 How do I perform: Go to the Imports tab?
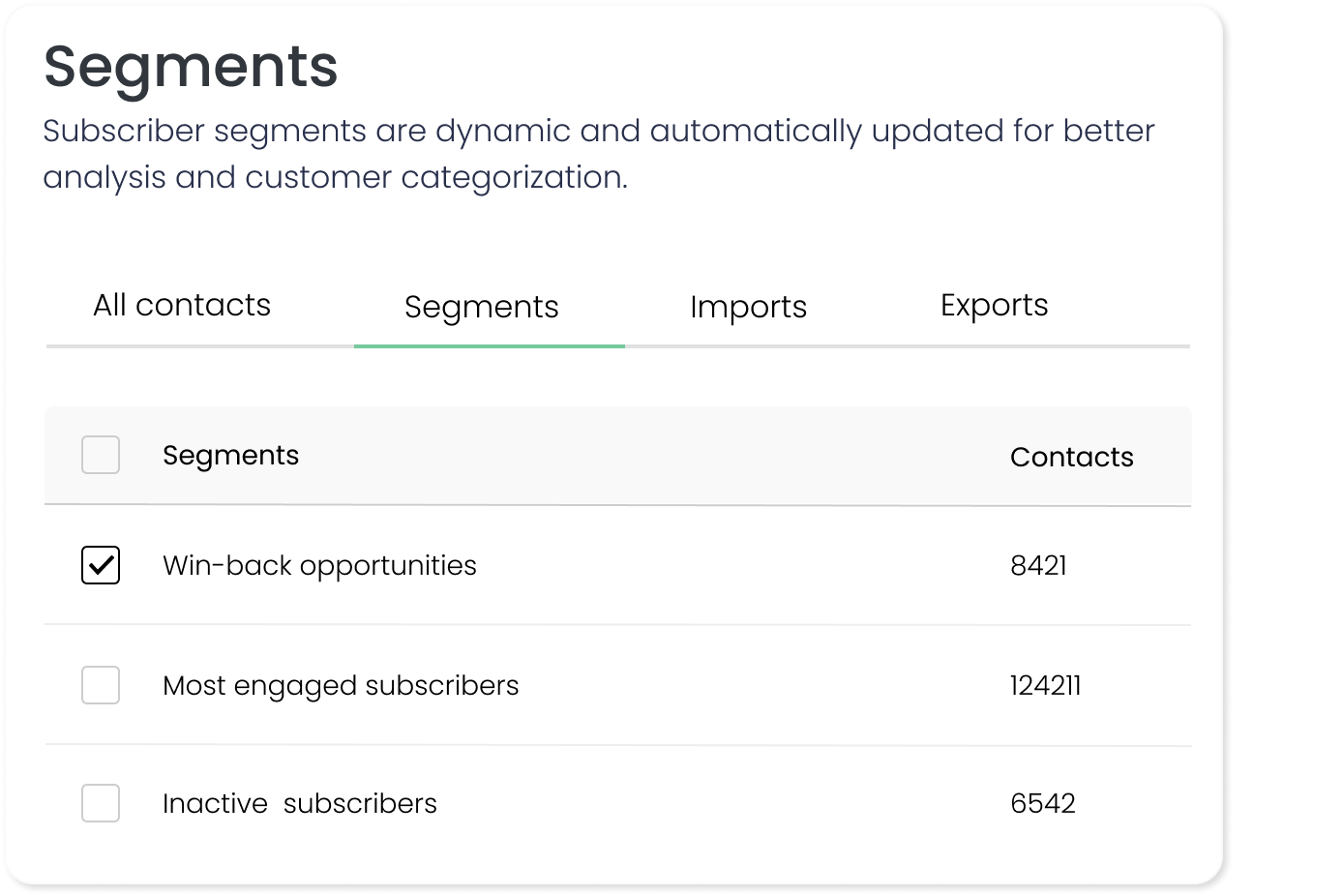click(748, 308)
